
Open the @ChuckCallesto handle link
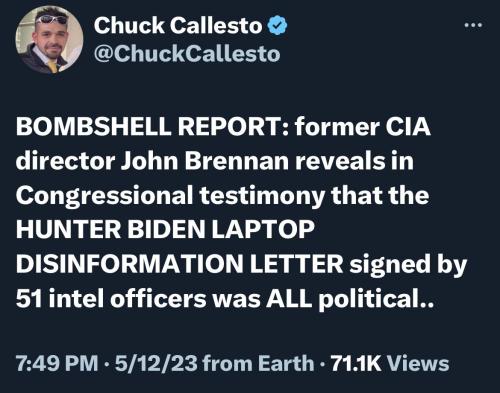coord(187,54)
